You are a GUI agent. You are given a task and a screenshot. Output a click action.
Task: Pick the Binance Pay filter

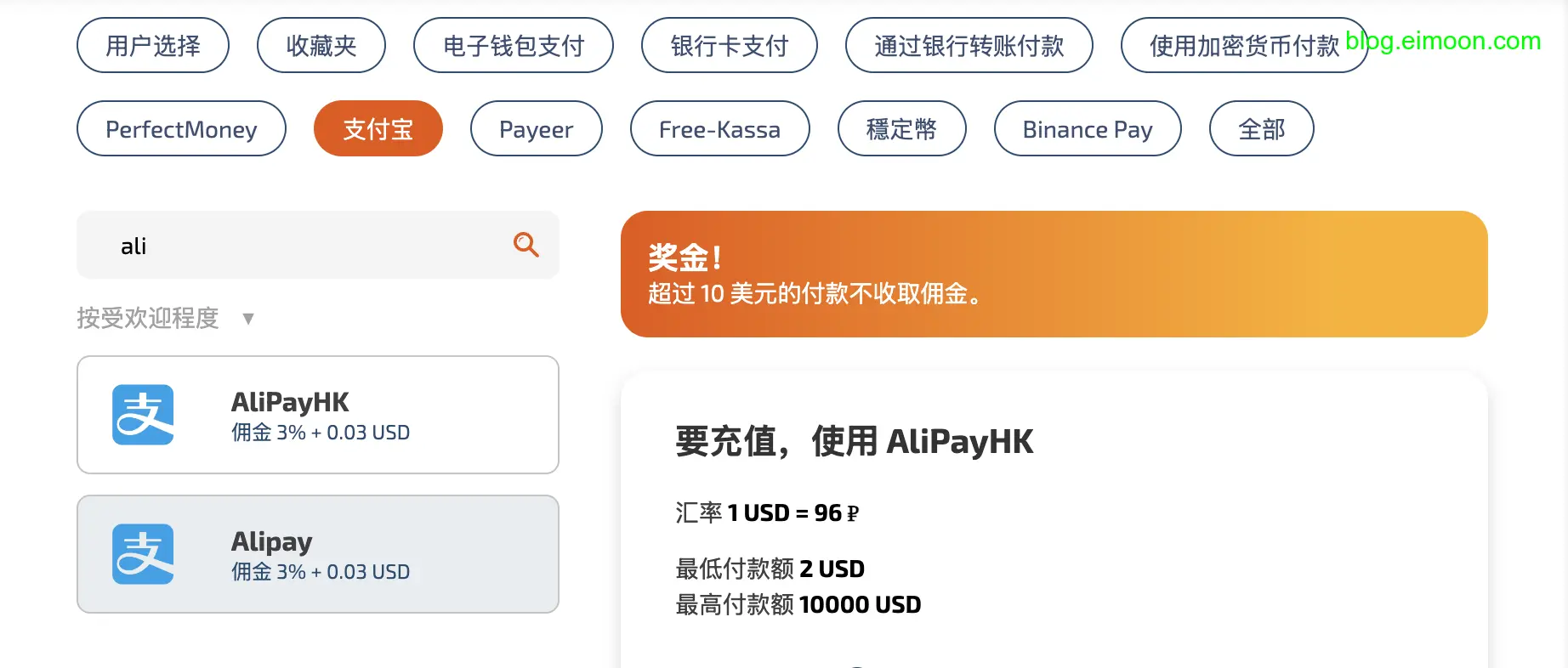(1088, 129)
